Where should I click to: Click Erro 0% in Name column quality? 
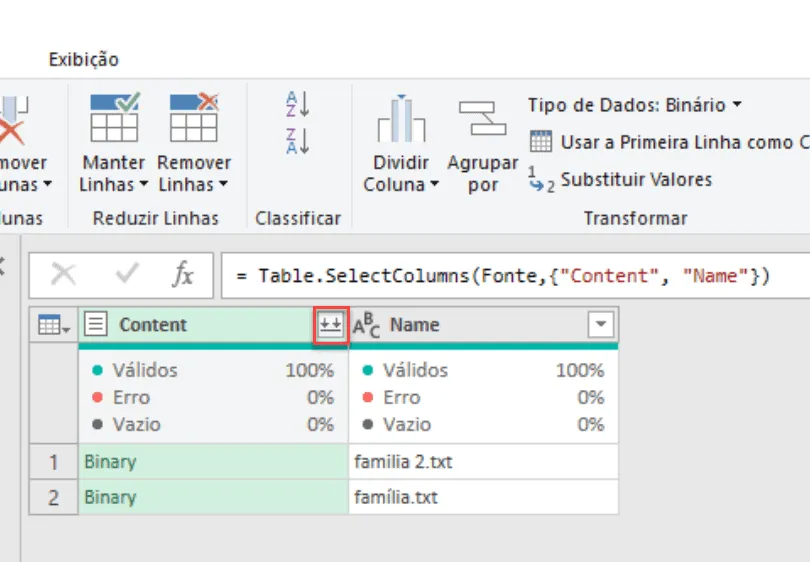(483, 397)
